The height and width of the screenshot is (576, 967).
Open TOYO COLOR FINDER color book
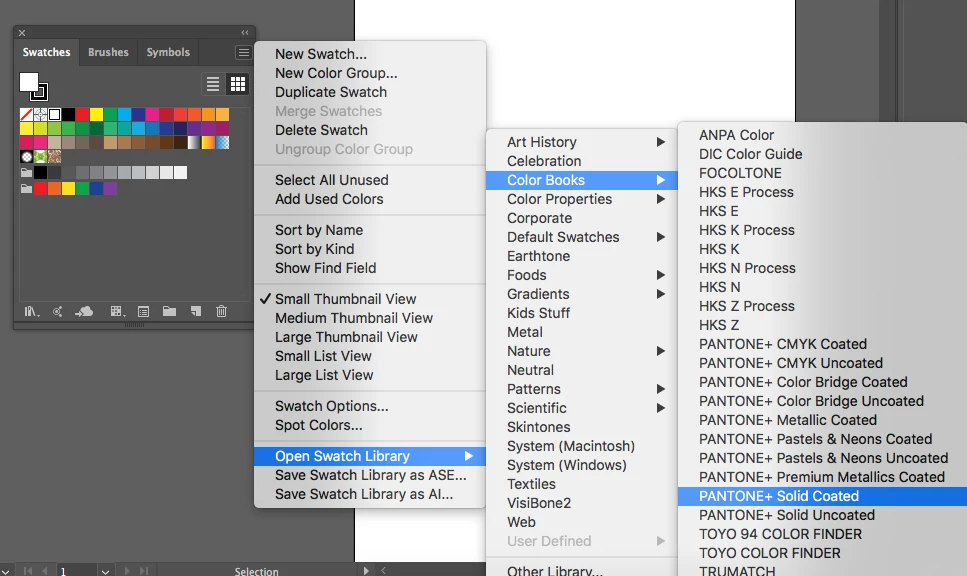click(822, 553)
